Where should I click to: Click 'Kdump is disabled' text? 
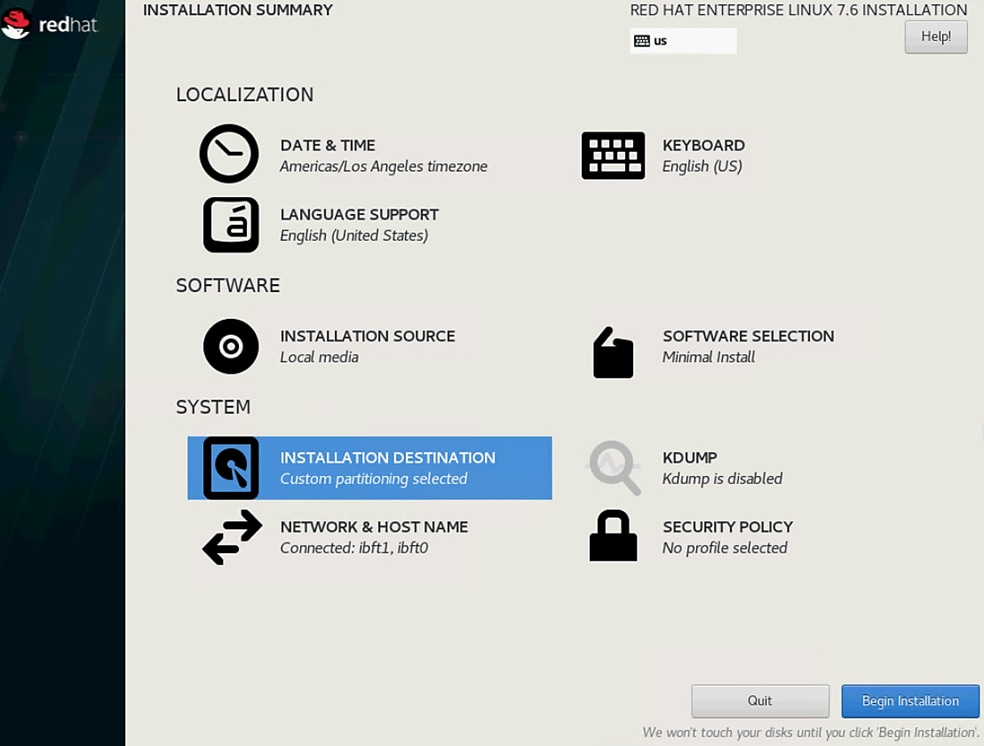click(x=722, y=479)
